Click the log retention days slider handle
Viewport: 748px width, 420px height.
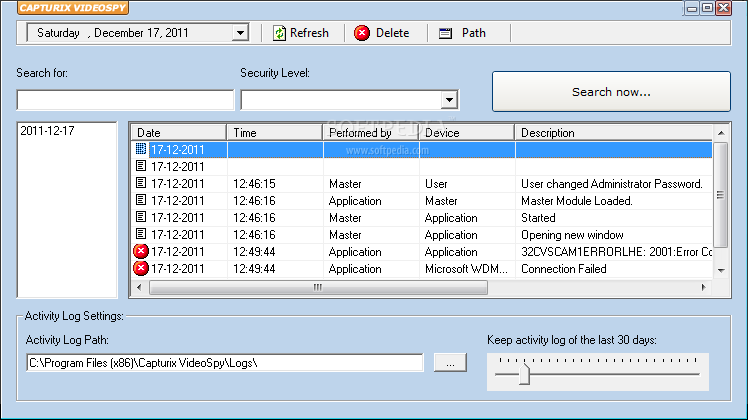point(524,374)
